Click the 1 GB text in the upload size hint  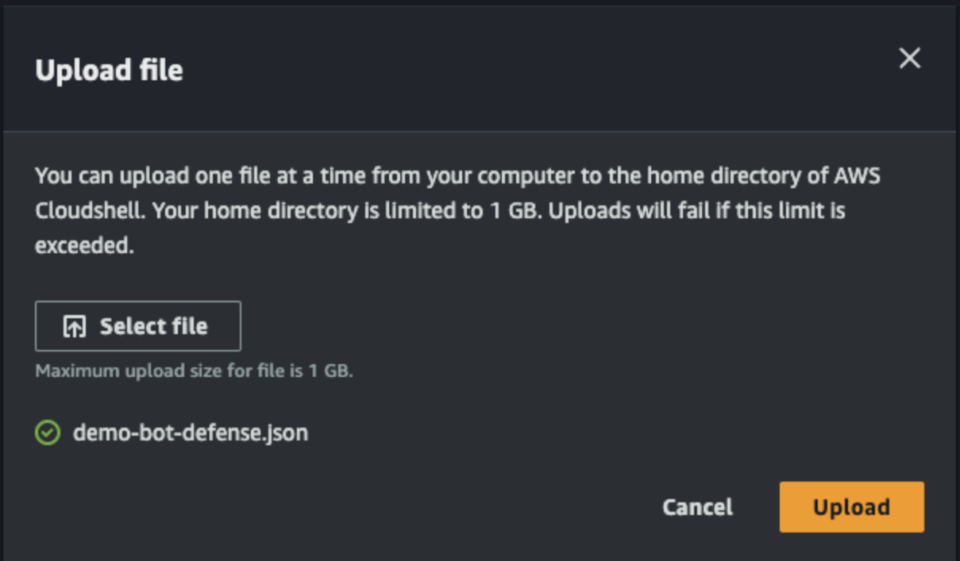[331, 371]
